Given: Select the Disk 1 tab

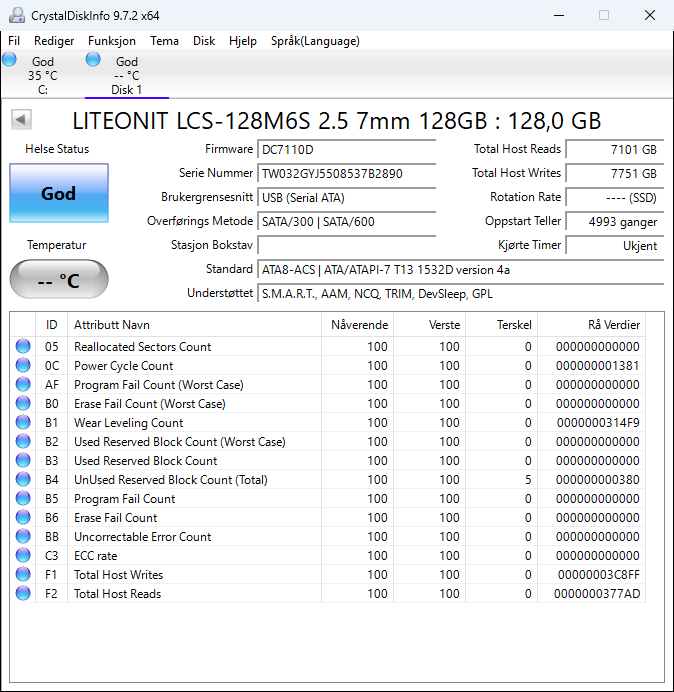Looking at the screenshot, I should 127,75.
